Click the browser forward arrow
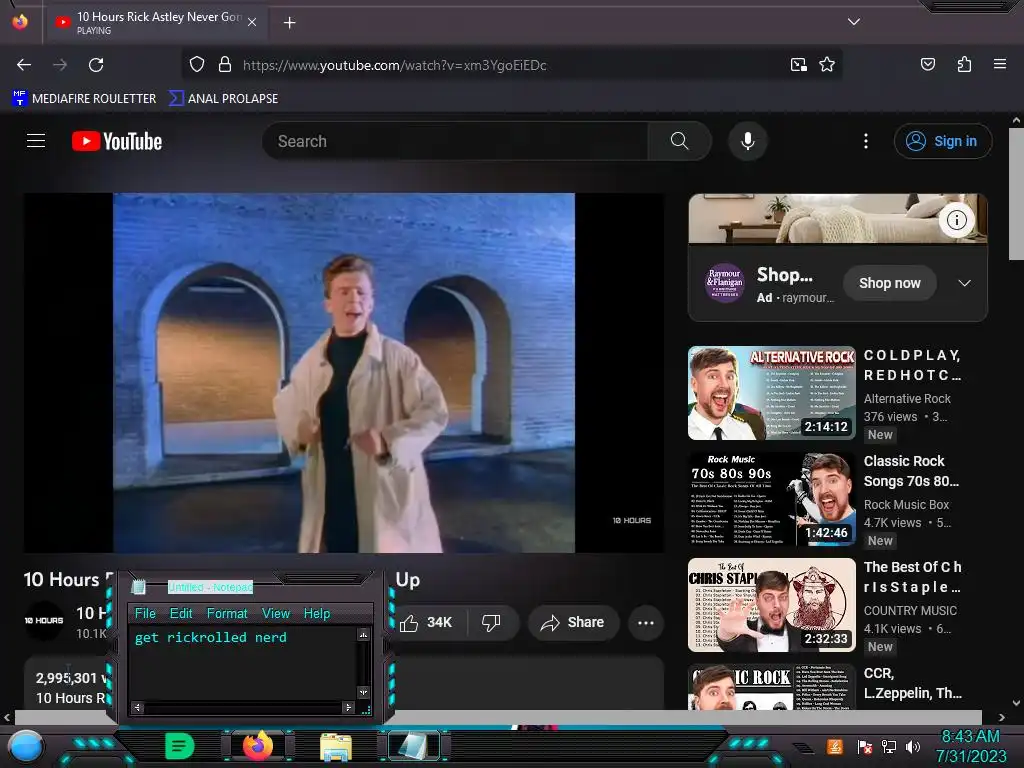Viewport: 1024px width, 768px height. coord(60,65)
